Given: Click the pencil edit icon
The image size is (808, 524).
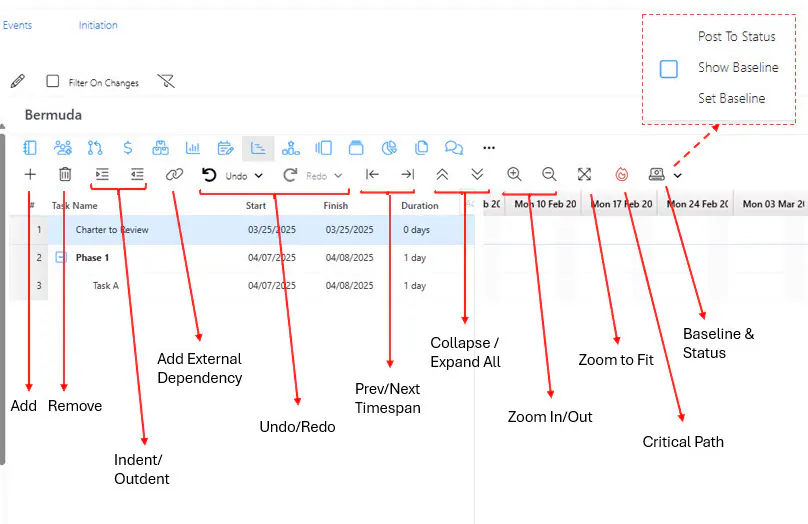Looking at the screenshot, I should tap(18, 81).
